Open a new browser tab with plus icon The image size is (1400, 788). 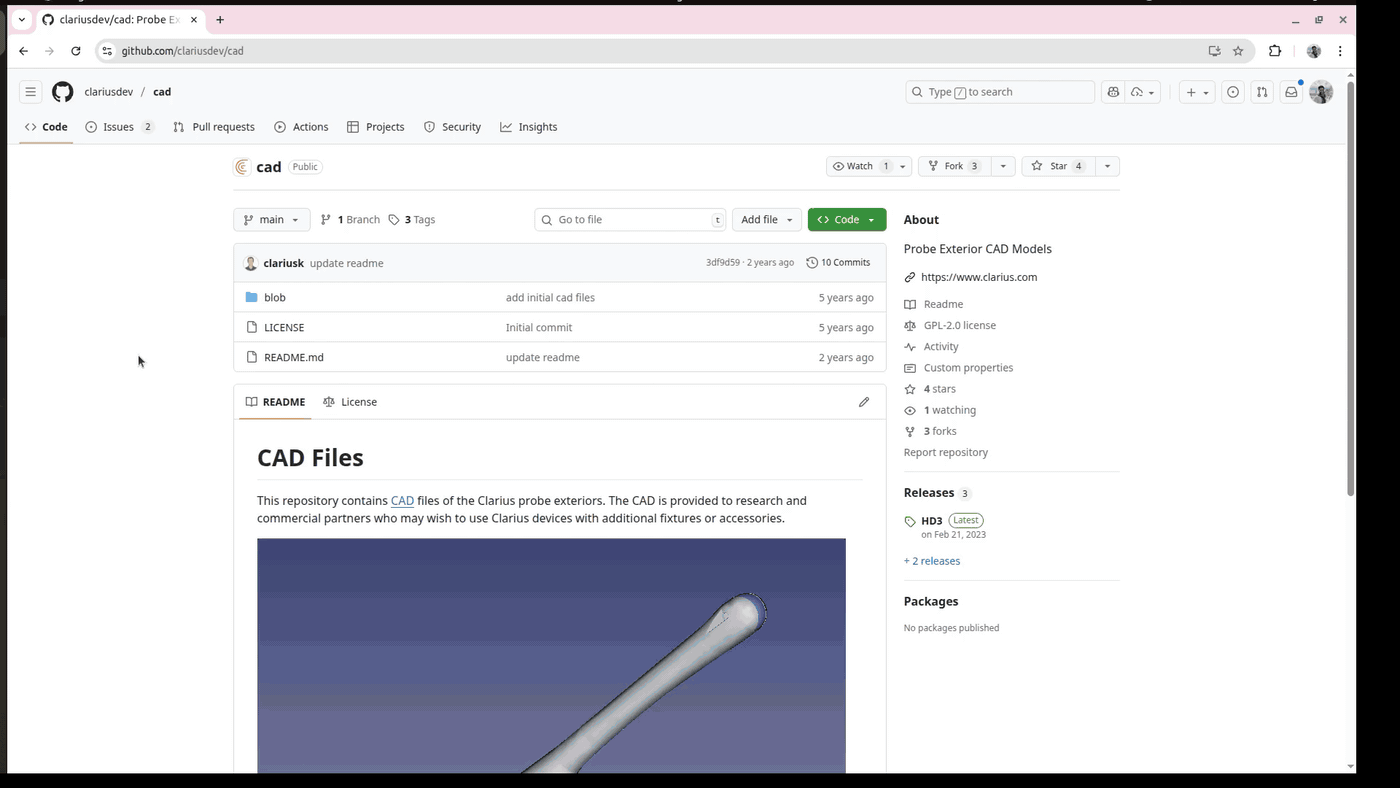click(x=220, y=20)
